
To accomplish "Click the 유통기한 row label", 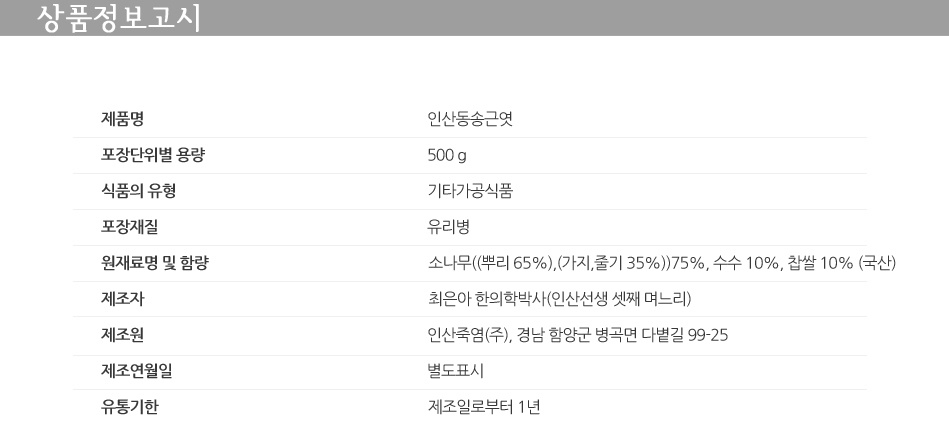I will coord(130,407).
